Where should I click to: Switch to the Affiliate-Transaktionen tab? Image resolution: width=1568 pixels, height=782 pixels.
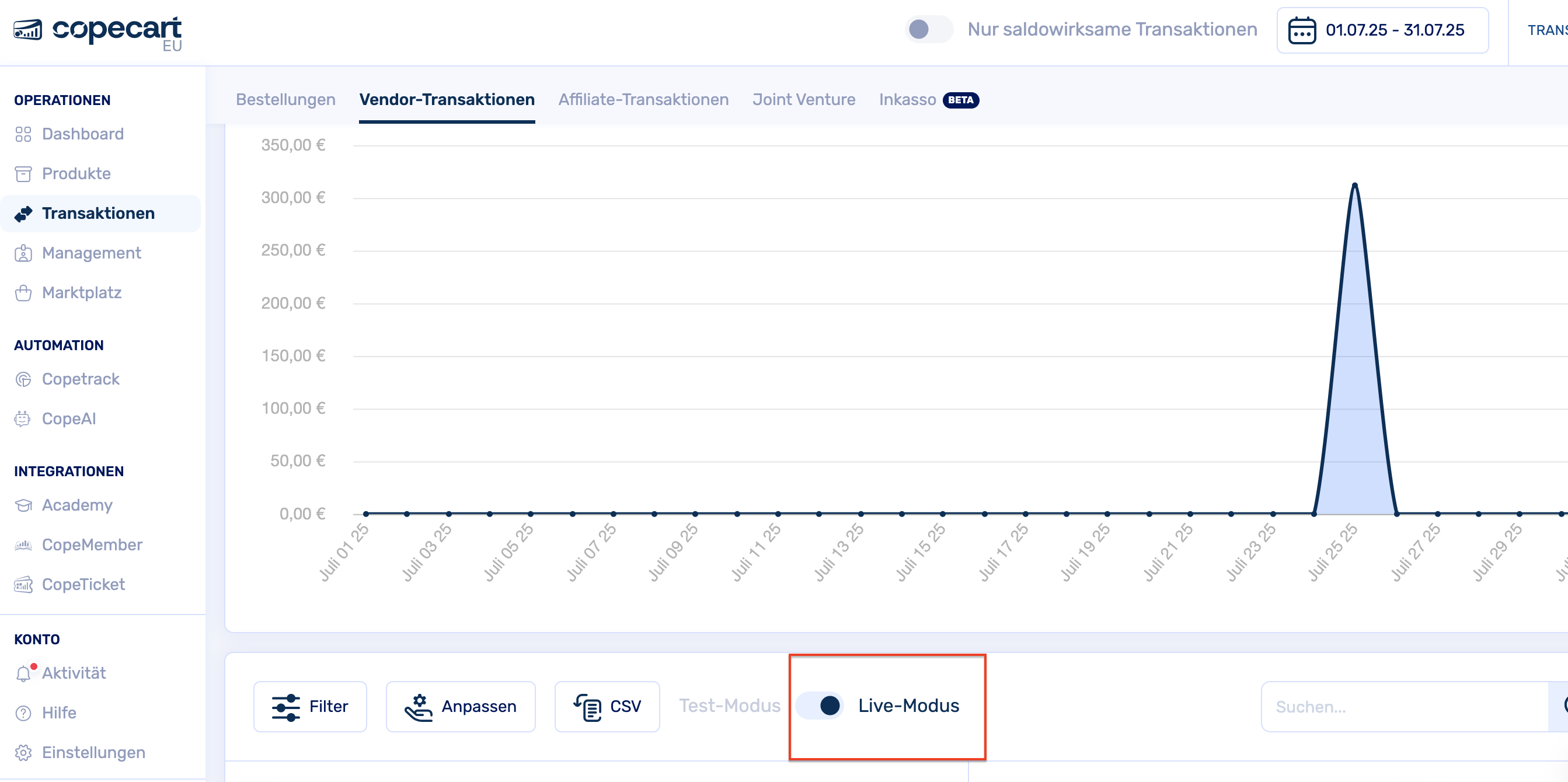(x=643, y=100)
